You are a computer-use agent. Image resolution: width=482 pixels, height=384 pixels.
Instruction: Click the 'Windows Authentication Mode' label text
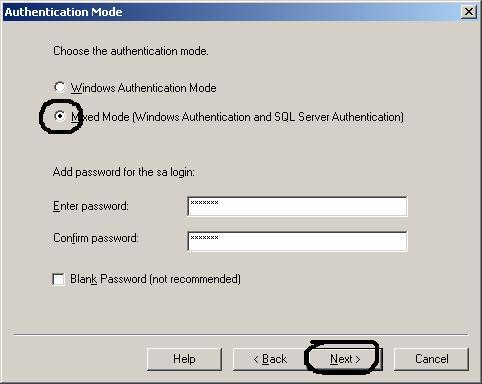[x=144, y=88]
